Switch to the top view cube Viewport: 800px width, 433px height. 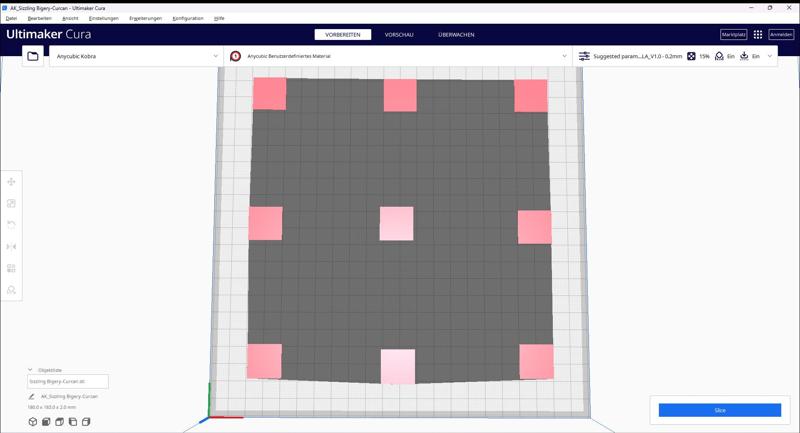coord(59,422)
